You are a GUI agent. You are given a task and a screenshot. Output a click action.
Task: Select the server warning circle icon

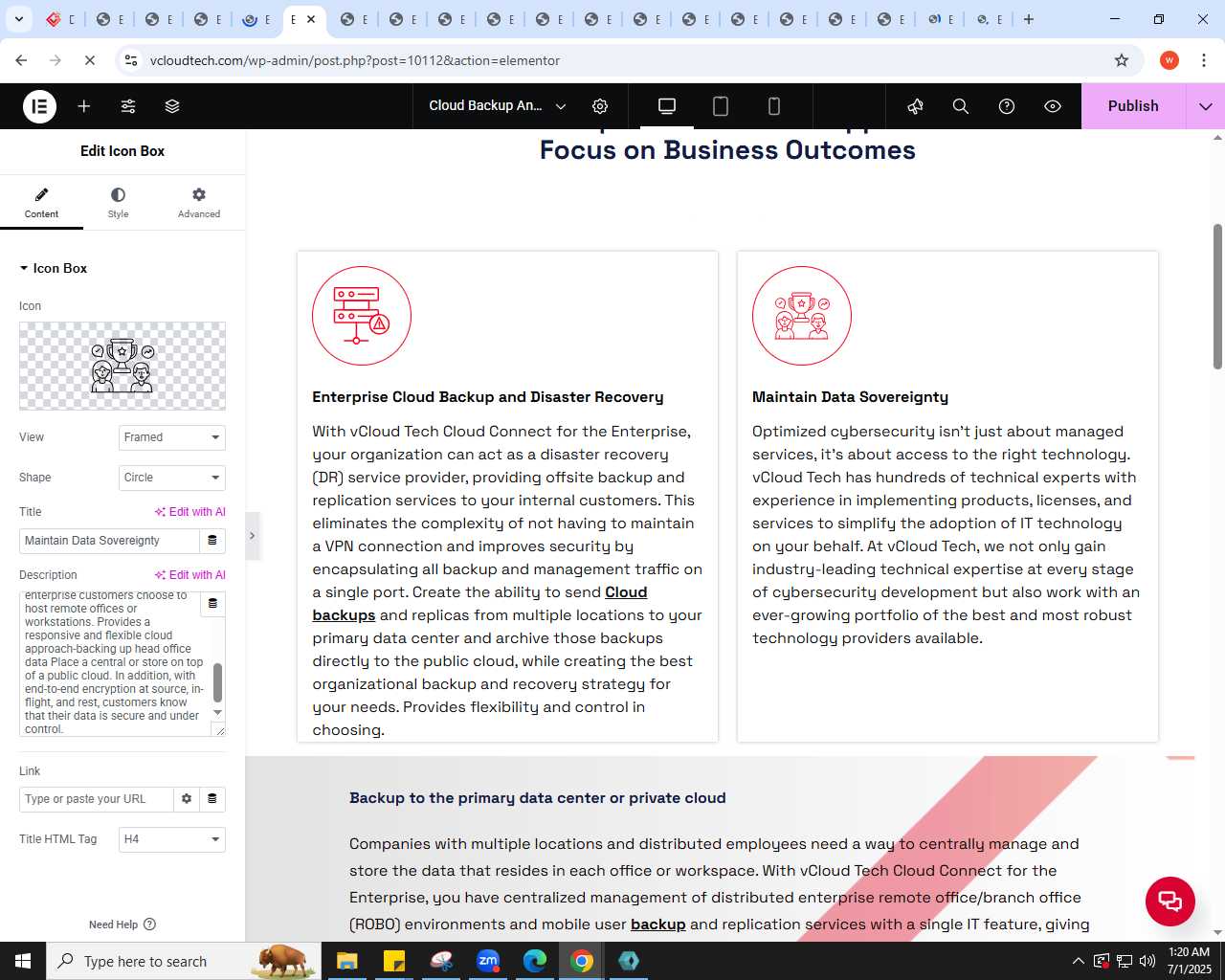point(362,316)
